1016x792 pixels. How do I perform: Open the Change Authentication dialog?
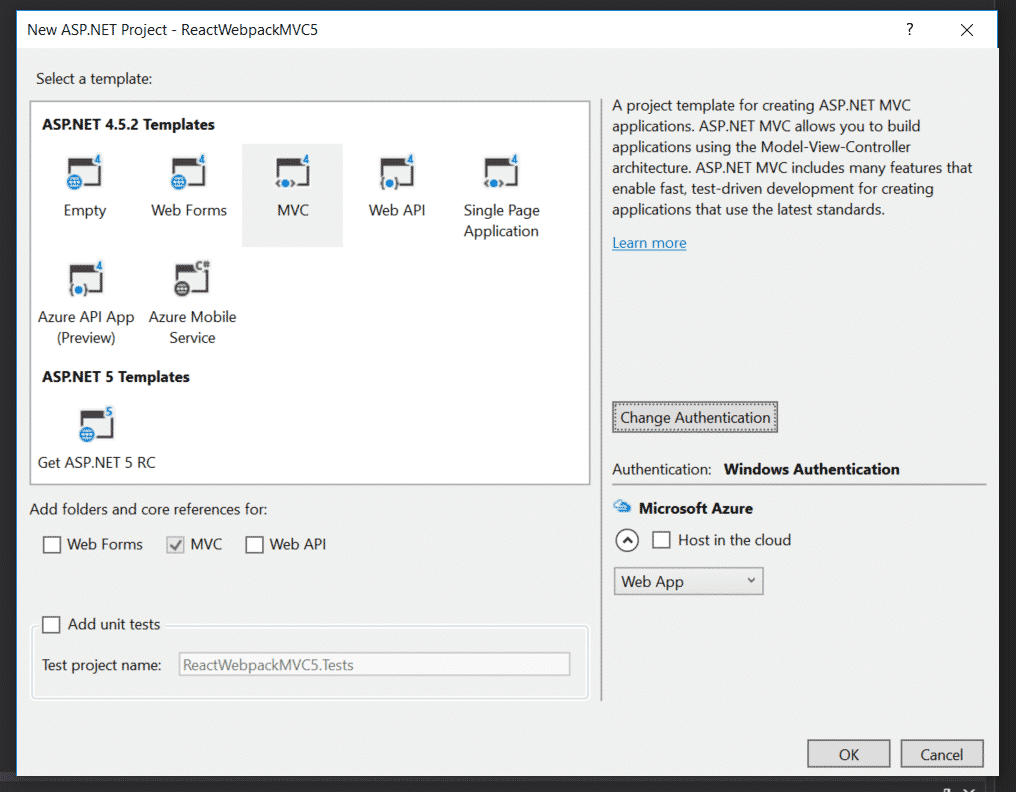(x=695, y=417)
